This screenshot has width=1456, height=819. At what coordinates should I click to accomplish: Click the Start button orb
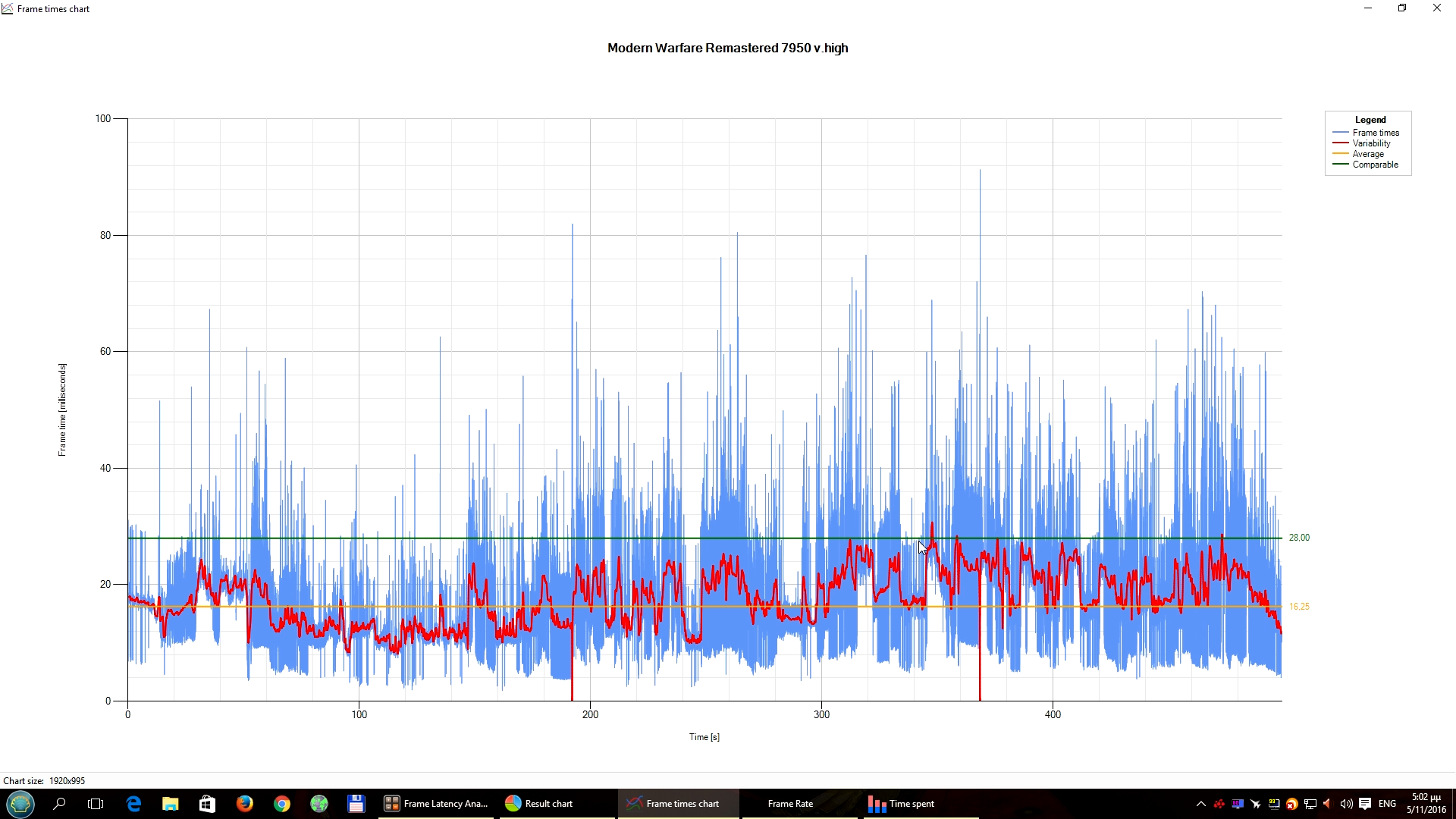(x=20, y=803)
